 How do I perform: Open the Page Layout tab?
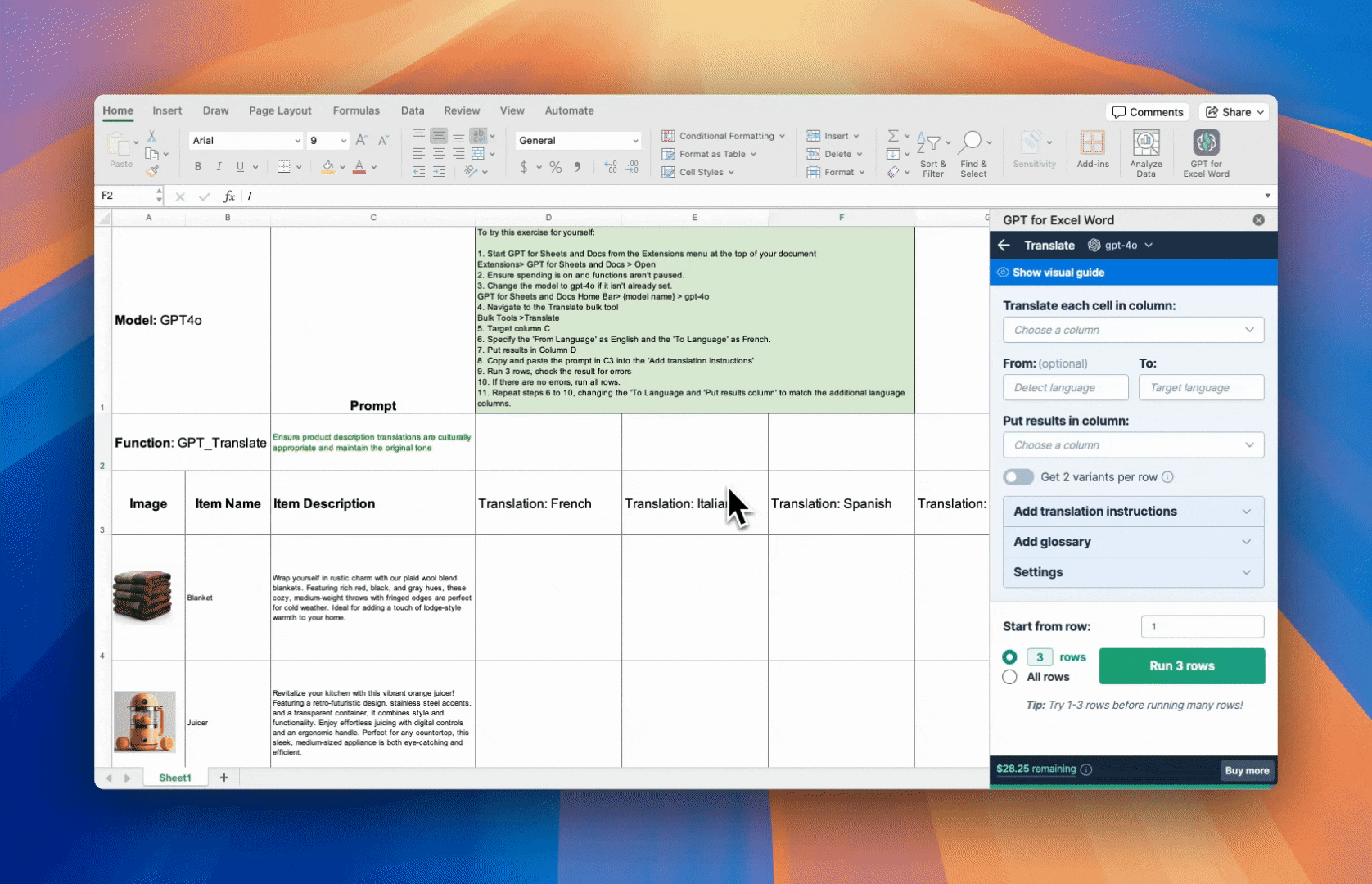280,110
